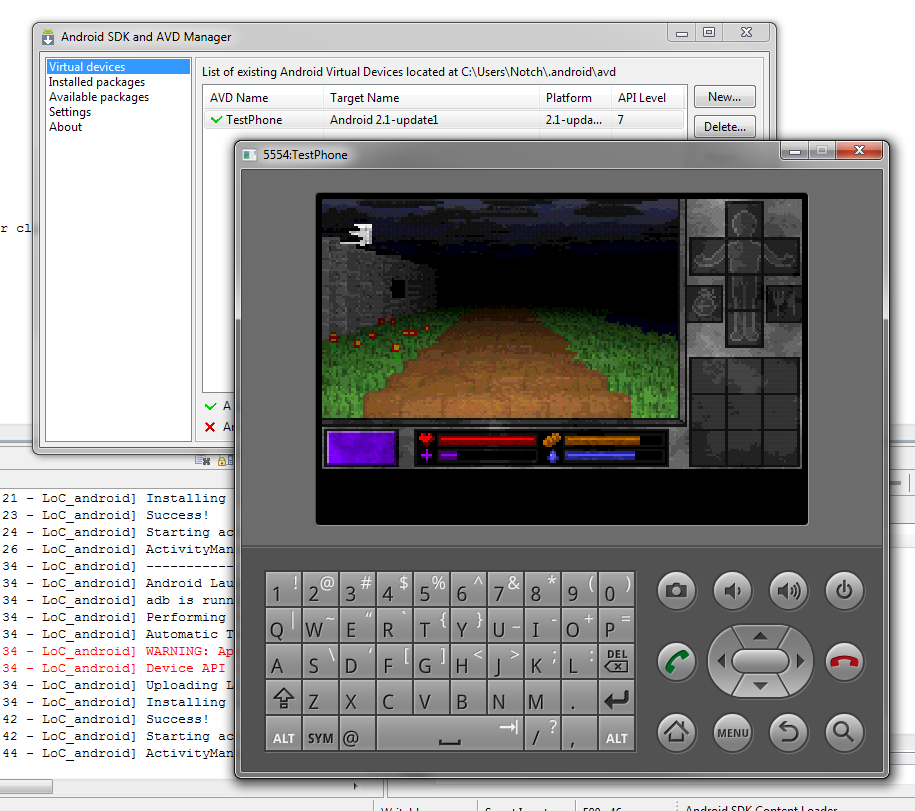Click the 0 key on emulator keyboard
Screen dimensions: 915x811
616,589
